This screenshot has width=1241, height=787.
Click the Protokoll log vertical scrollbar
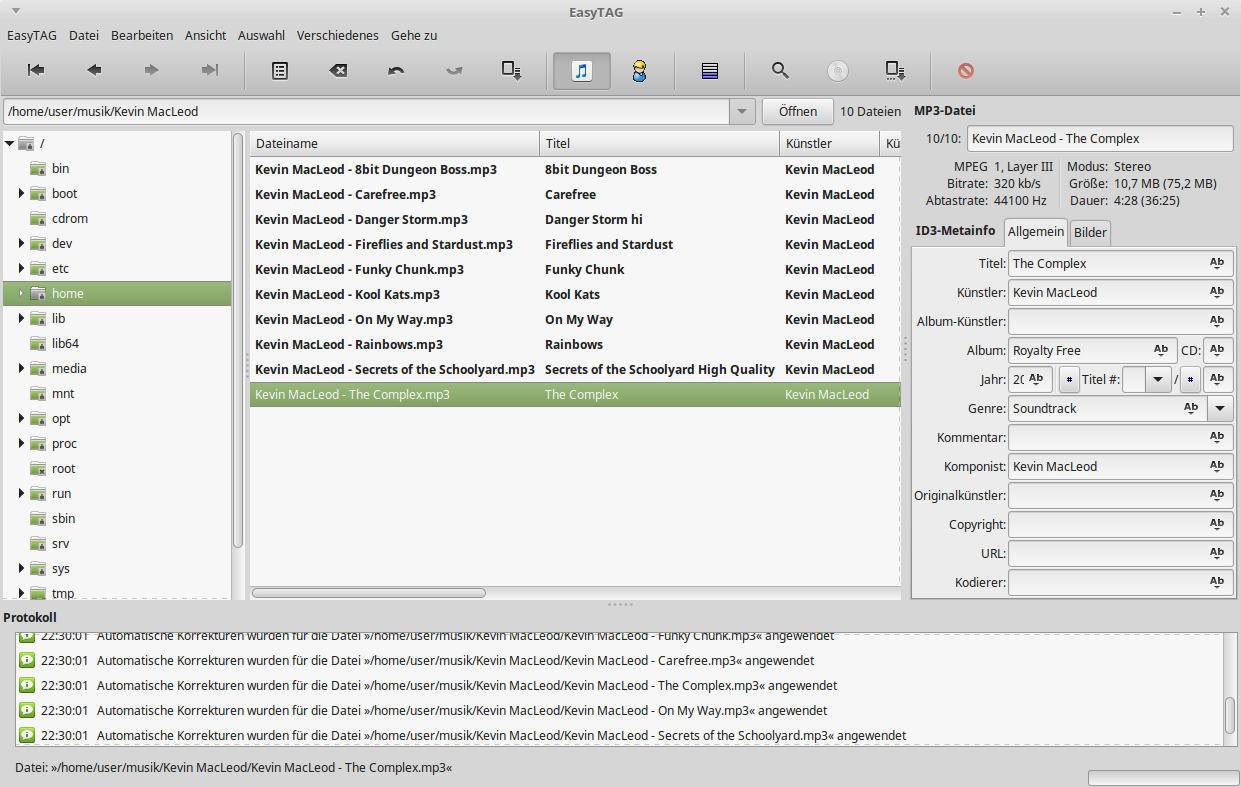click(1230, 715)
